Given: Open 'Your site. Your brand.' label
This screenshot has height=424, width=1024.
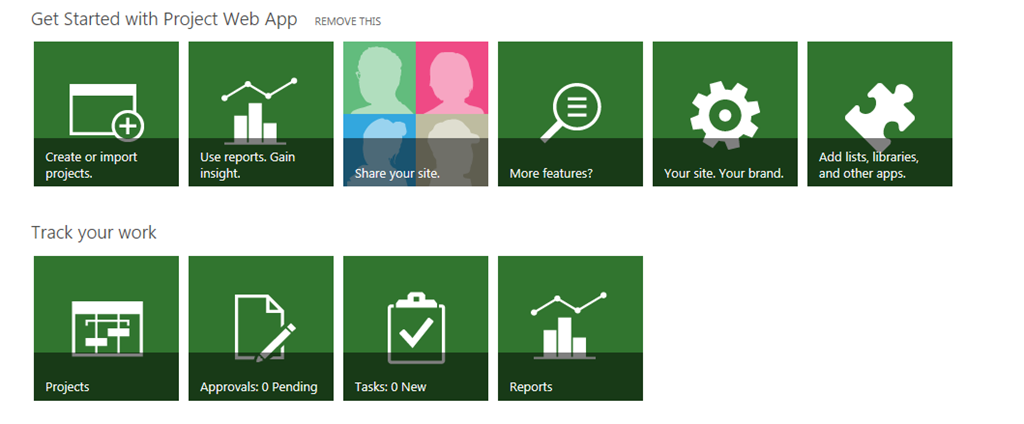Looking at the screenshot, I should tap(724, 174).
